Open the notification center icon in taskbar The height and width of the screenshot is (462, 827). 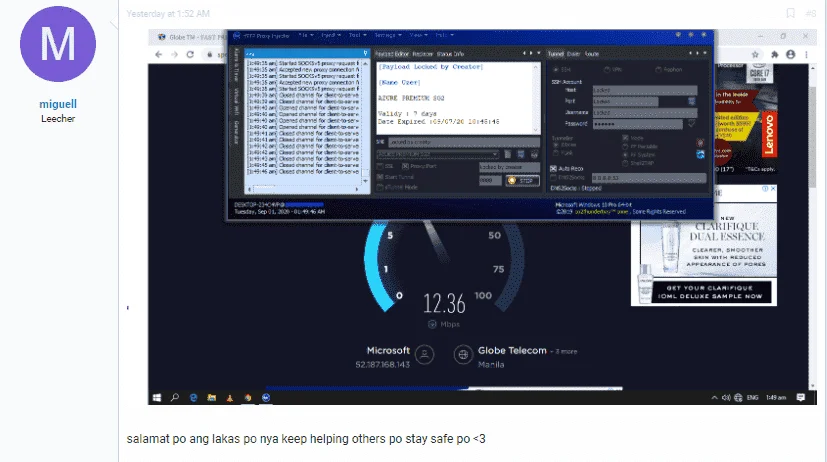801,398
